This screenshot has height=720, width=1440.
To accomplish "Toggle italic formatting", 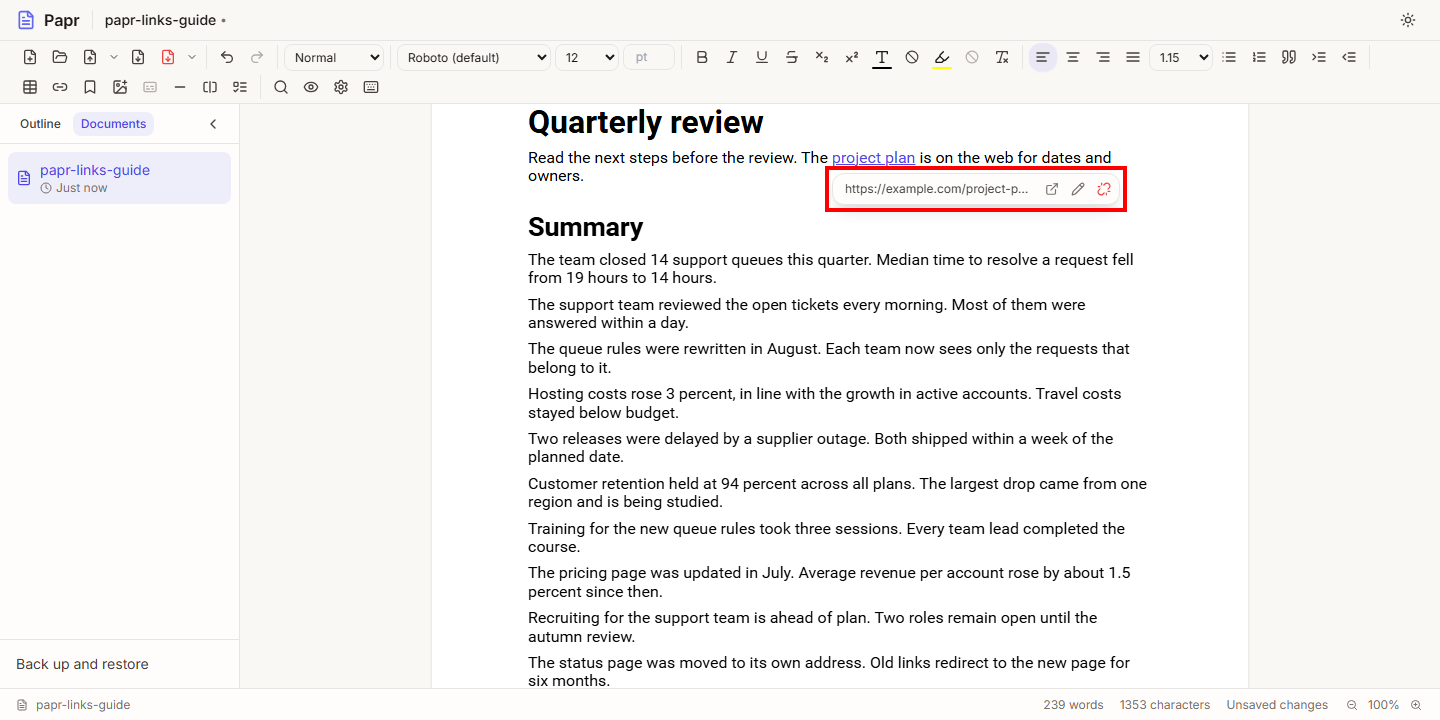I will point(732,57).
